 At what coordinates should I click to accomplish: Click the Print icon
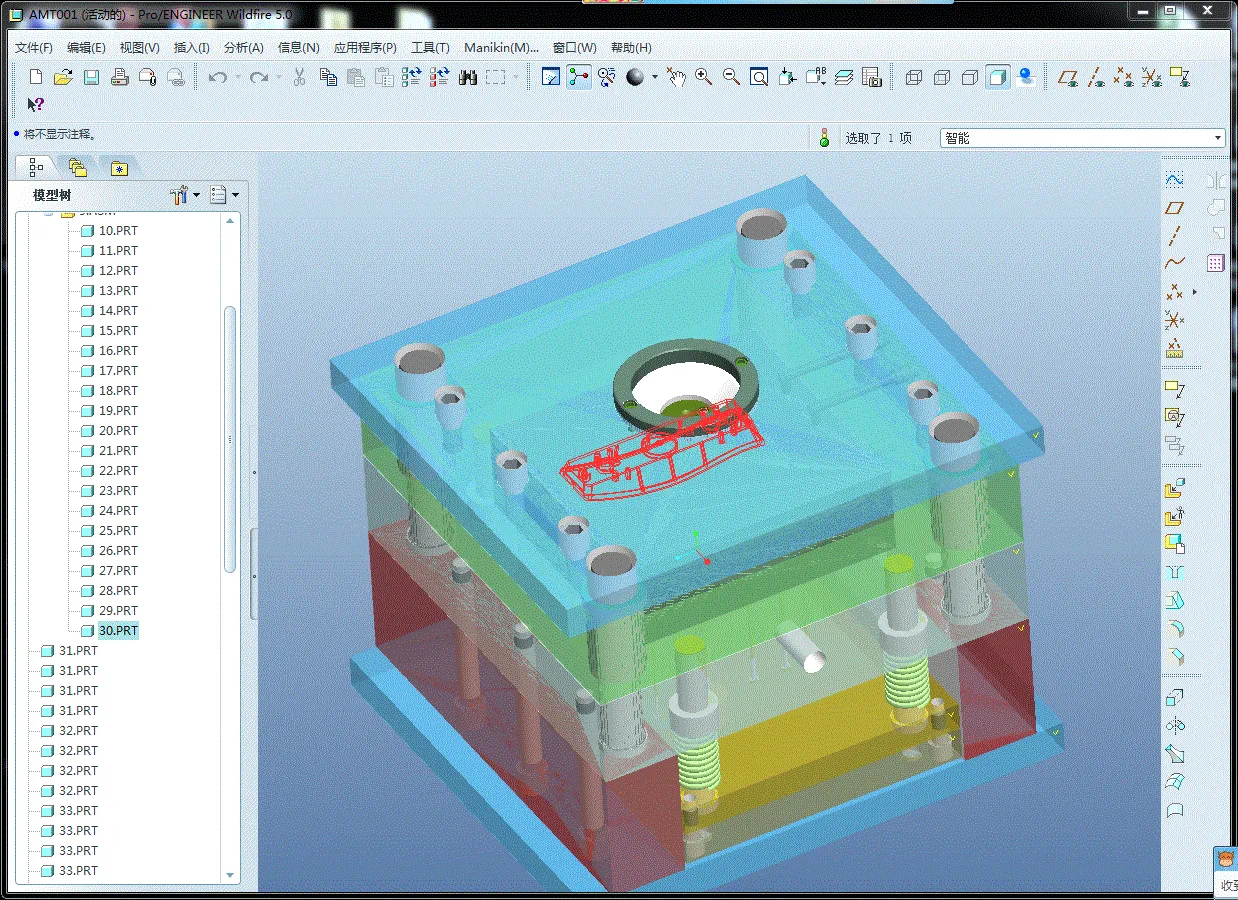(119, 77)
